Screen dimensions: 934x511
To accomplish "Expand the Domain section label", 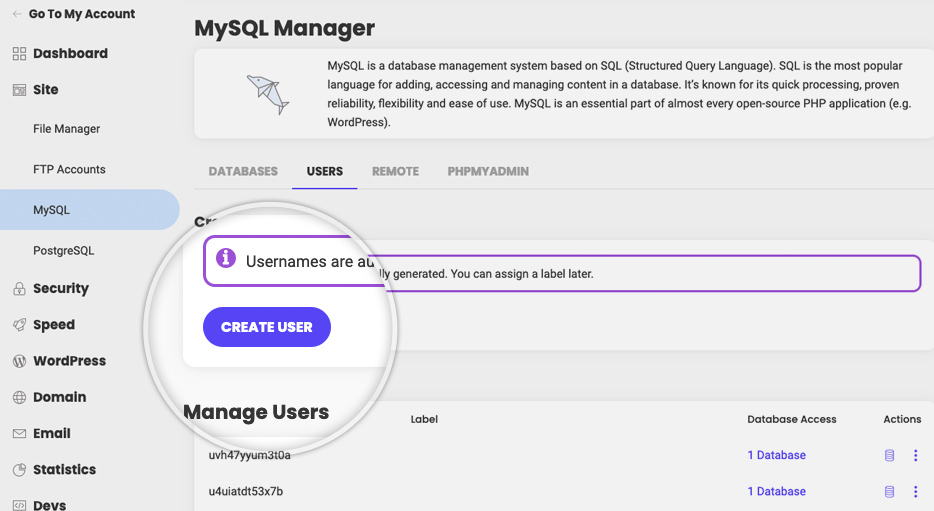I will point(60,397).
